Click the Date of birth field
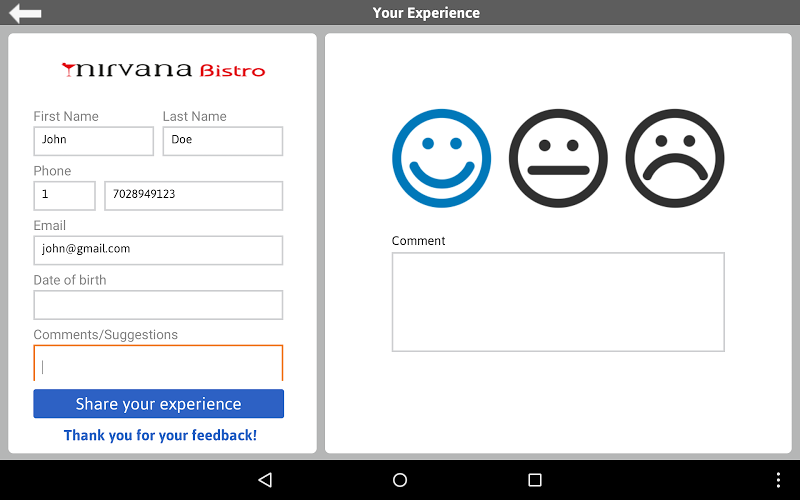 coord(158,305)
